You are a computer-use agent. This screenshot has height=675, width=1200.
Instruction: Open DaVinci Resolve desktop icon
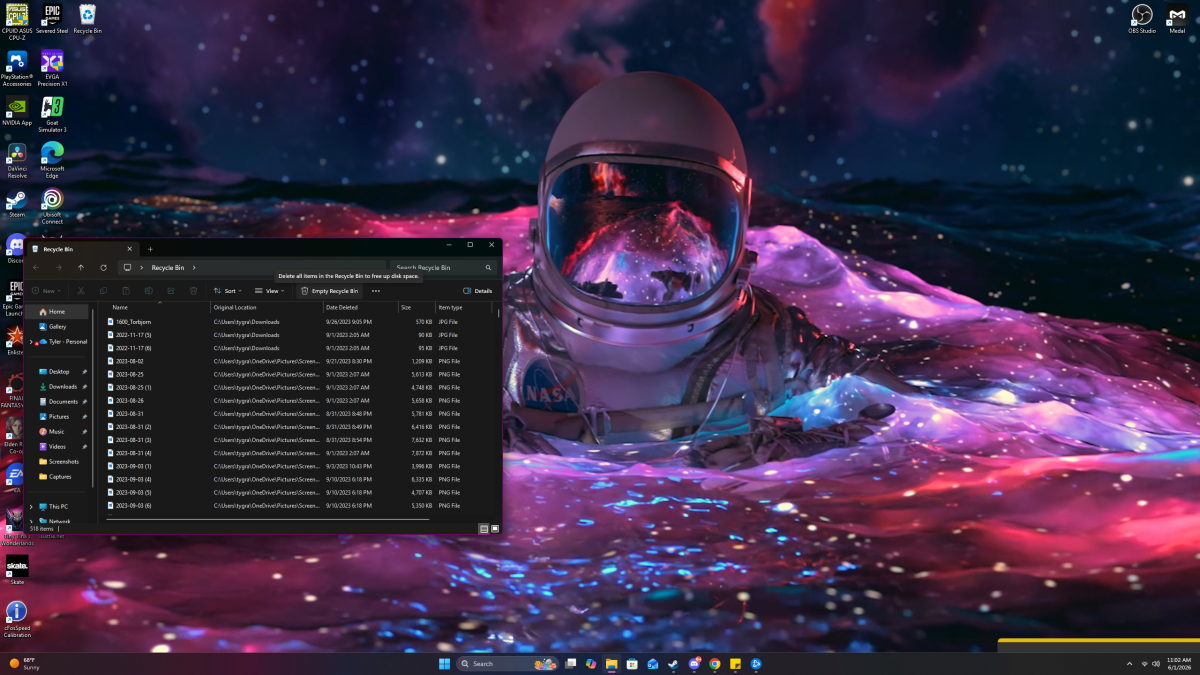[x=17, y=160]
